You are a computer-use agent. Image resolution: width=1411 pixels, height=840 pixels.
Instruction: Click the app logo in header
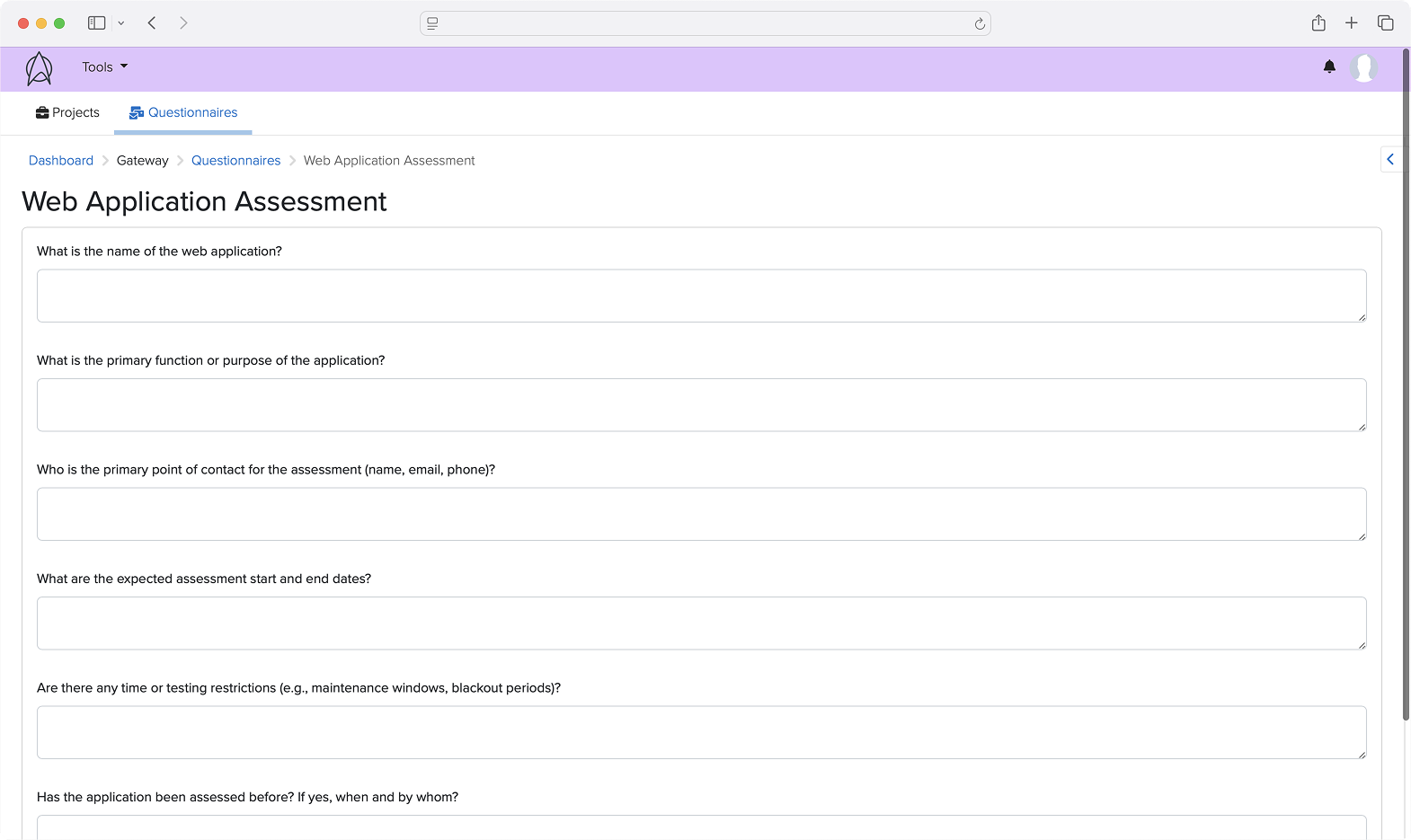pyautogui.click(x=39, y=68)
